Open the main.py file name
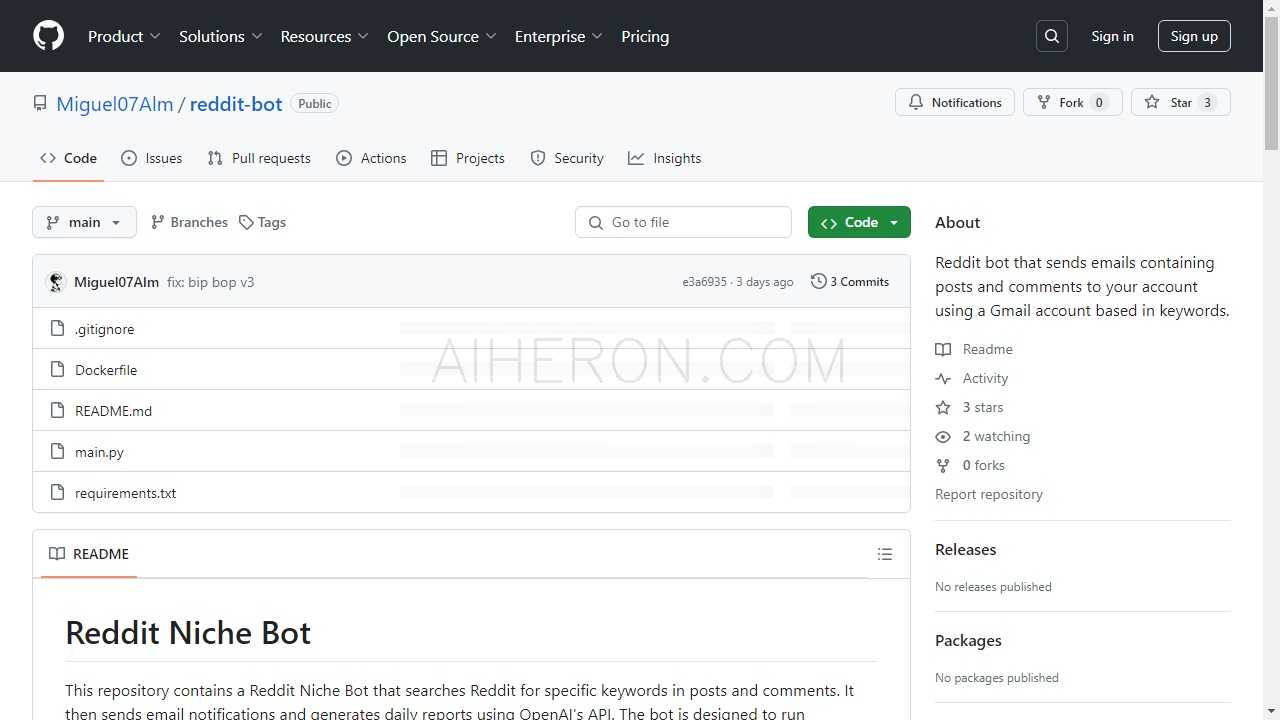Viewport: 1280px width, 720px height. [x=99, y=452]
